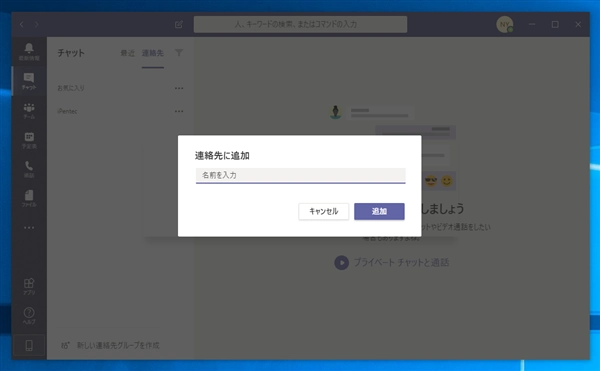Viewport: 600px width, 371px height.
Task: Play the private chat video icon
Action: click(x=341, y=262)
